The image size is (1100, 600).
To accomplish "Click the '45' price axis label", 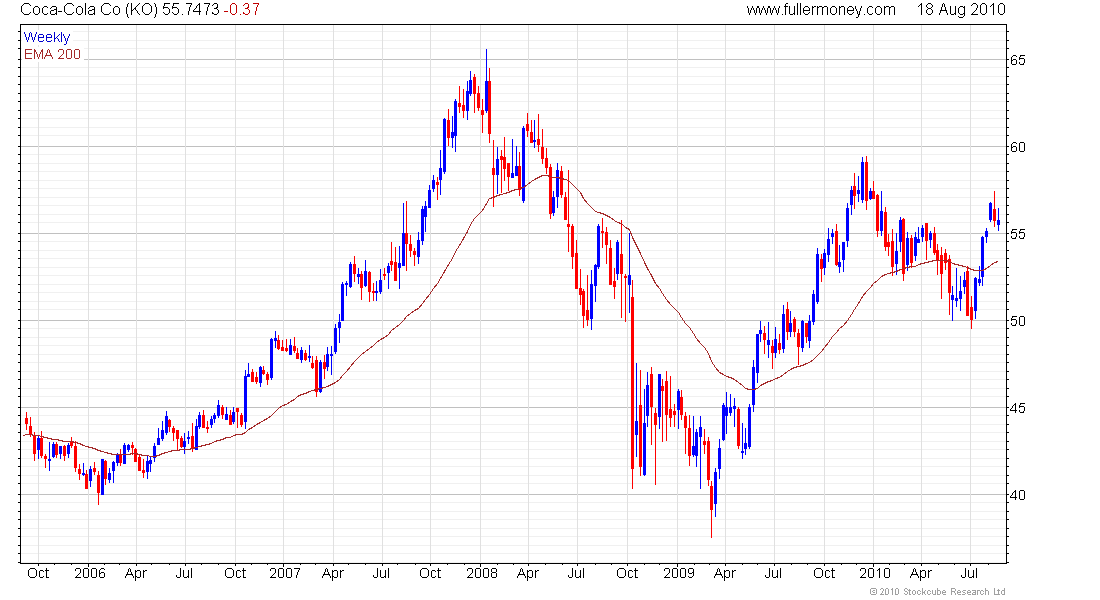I will [1017, 408].
